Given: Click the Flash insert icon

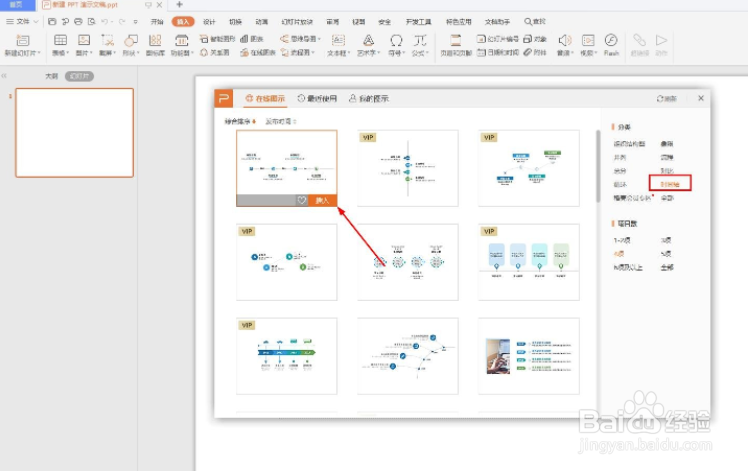Looking at the screenshot, I should click(611, 40).
